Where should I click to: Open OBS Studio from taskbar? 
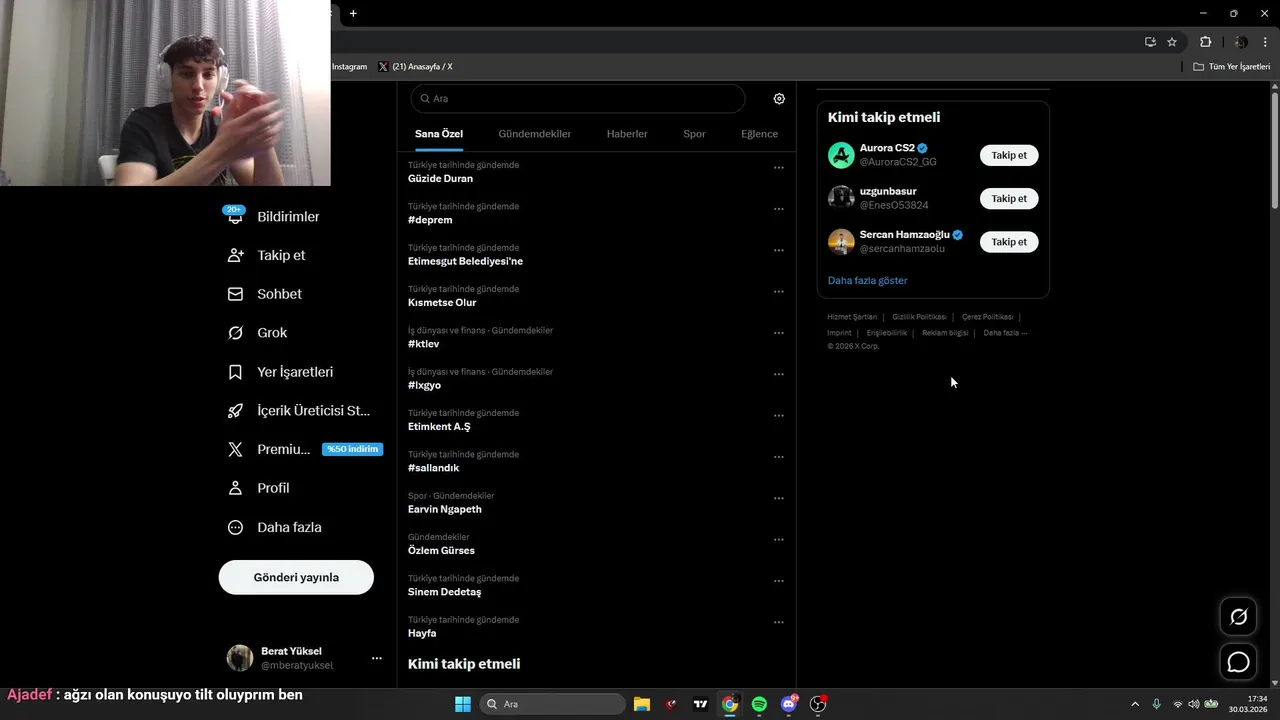[x=818, y=704]
